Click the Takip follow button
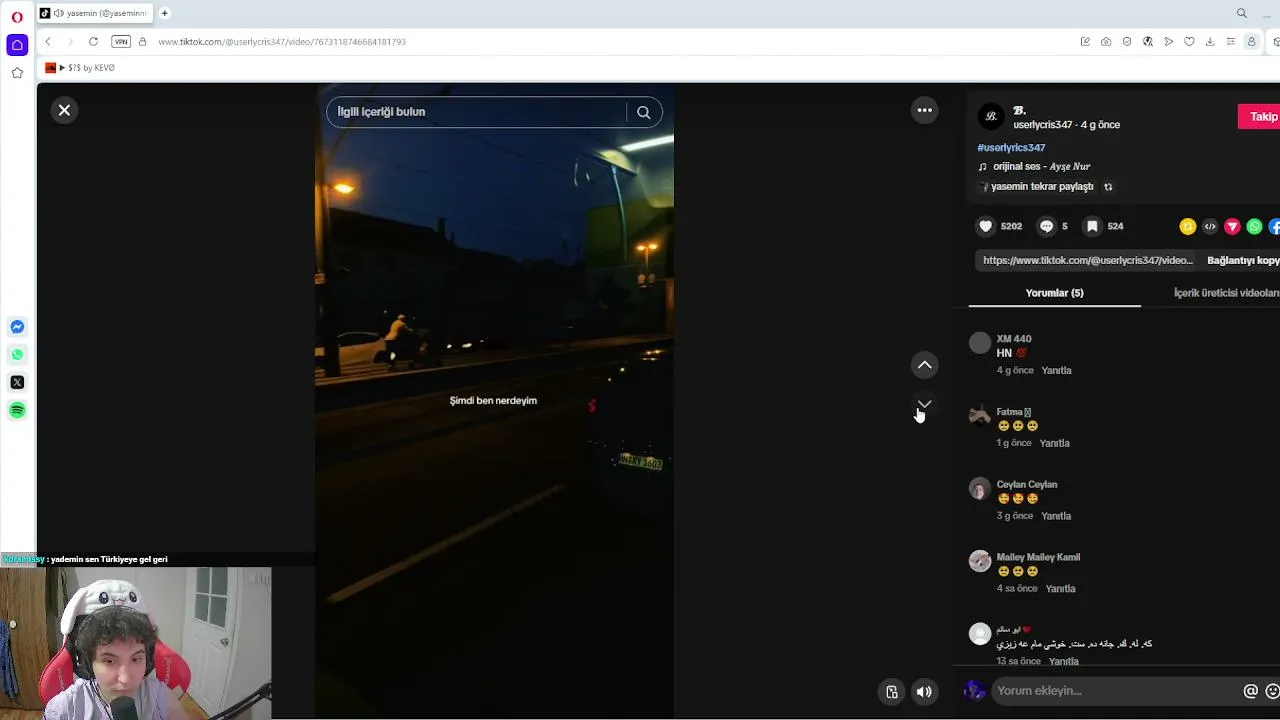Image resolution: width=1280 pixels, height=720 pixels. click(x=1260, y=117)
